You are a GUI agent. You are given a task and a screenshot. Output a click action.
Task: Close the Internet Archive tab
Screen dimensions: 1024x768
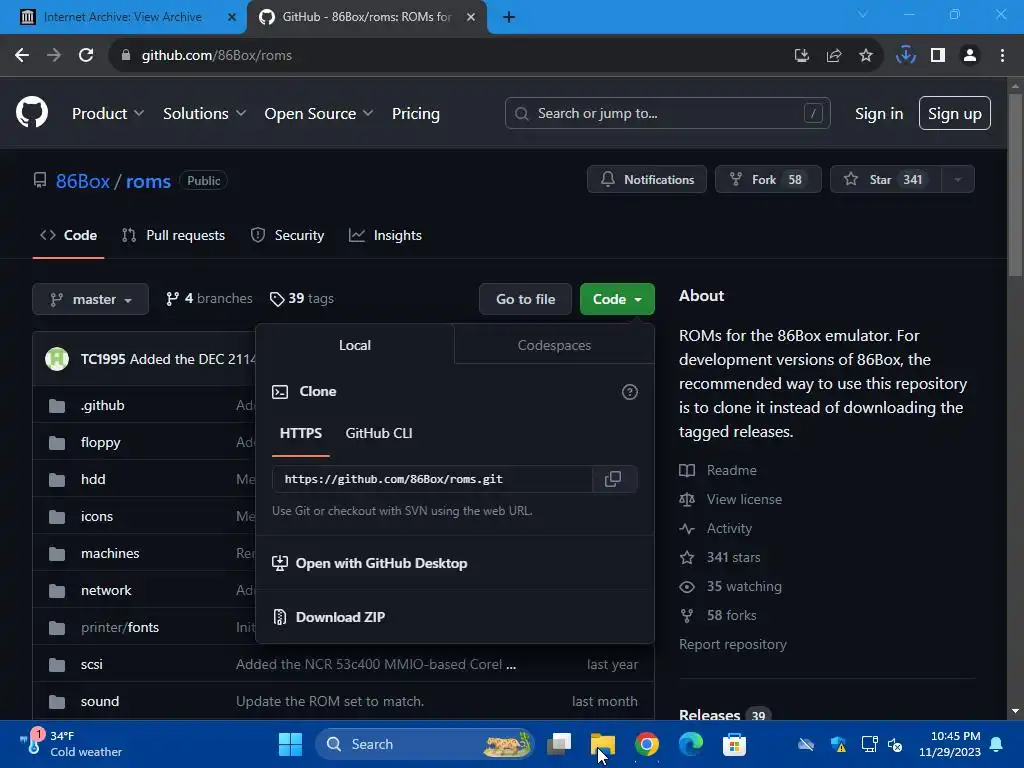[x=231, y=17]
